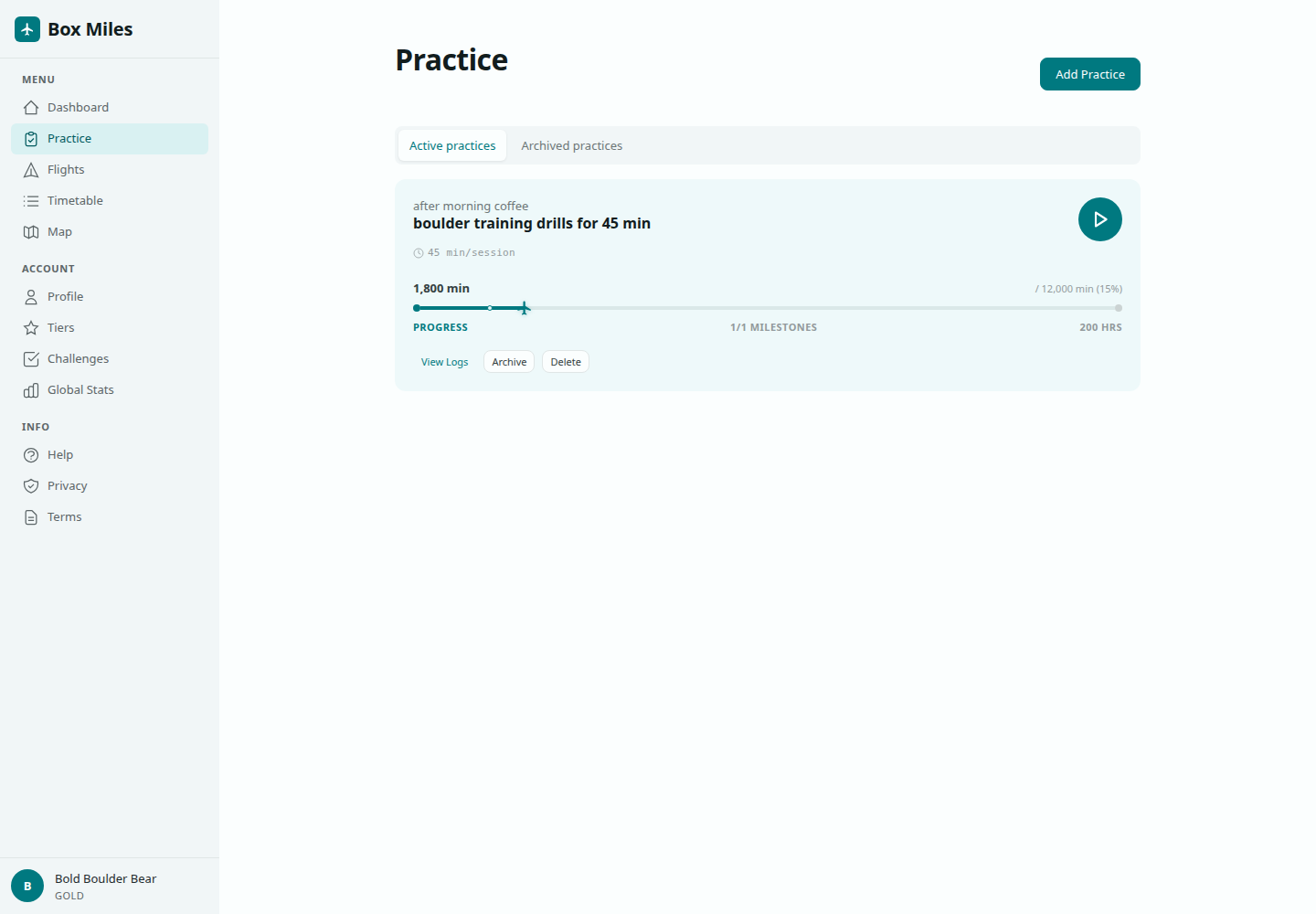
Task: Click the Help question mark icon
Action: [31, 455]
